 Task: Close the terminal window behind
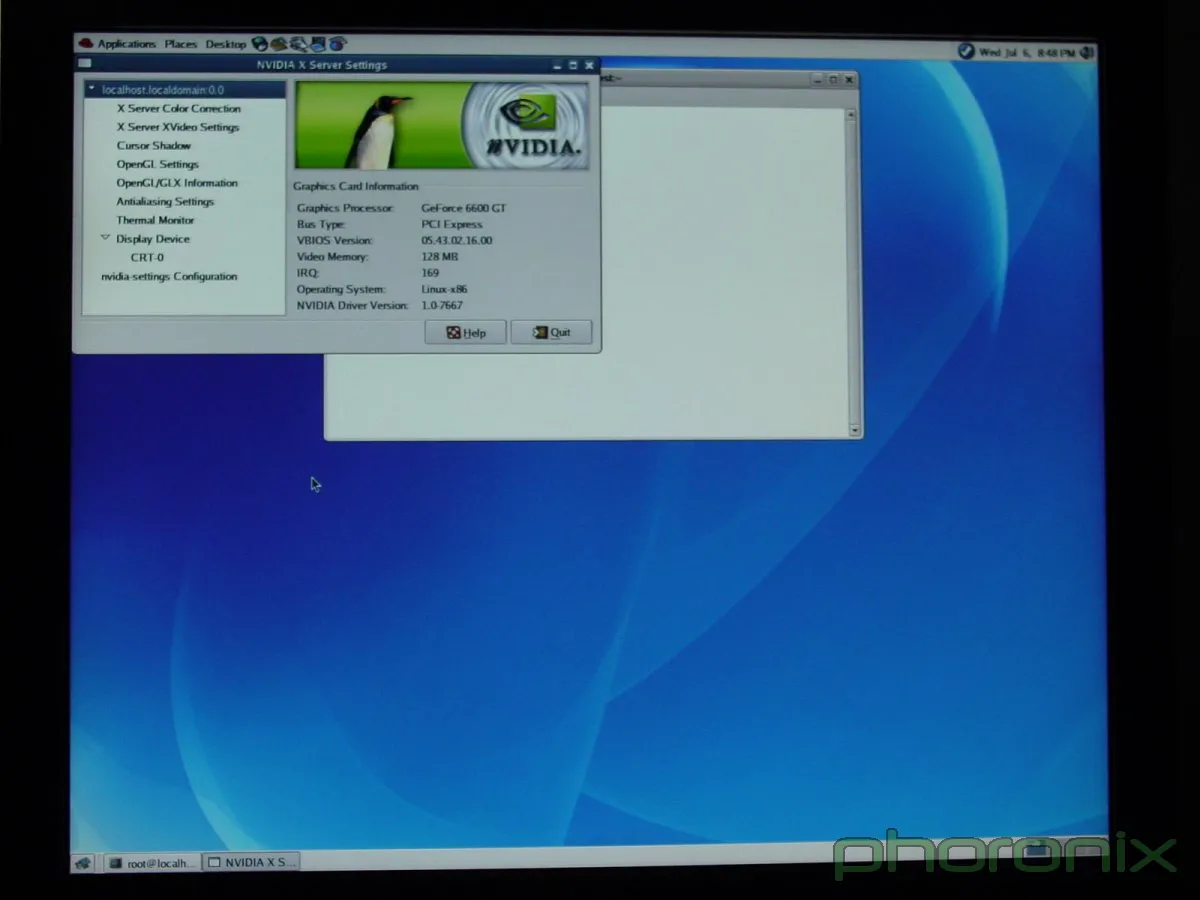(849, 79)
